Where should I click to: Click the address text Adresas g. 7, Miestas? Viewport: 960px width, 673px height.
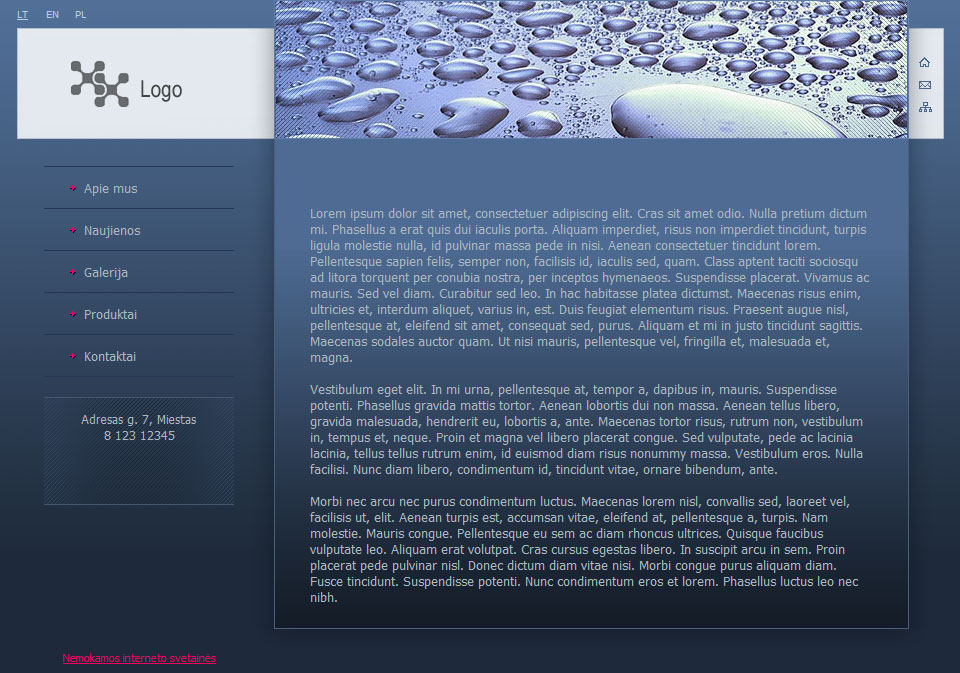139,420
